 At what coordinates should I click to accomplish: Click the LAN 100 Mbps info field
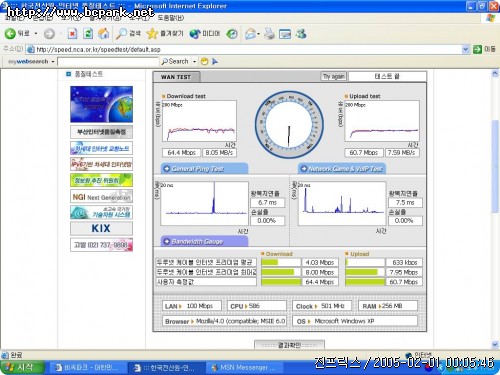click(192, 306)
